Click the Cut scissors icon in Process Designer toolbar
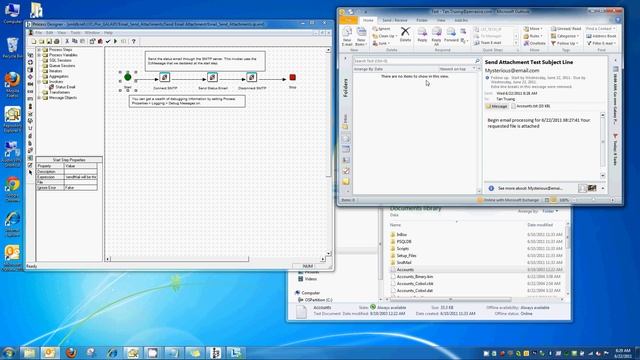 click(67, 41)
